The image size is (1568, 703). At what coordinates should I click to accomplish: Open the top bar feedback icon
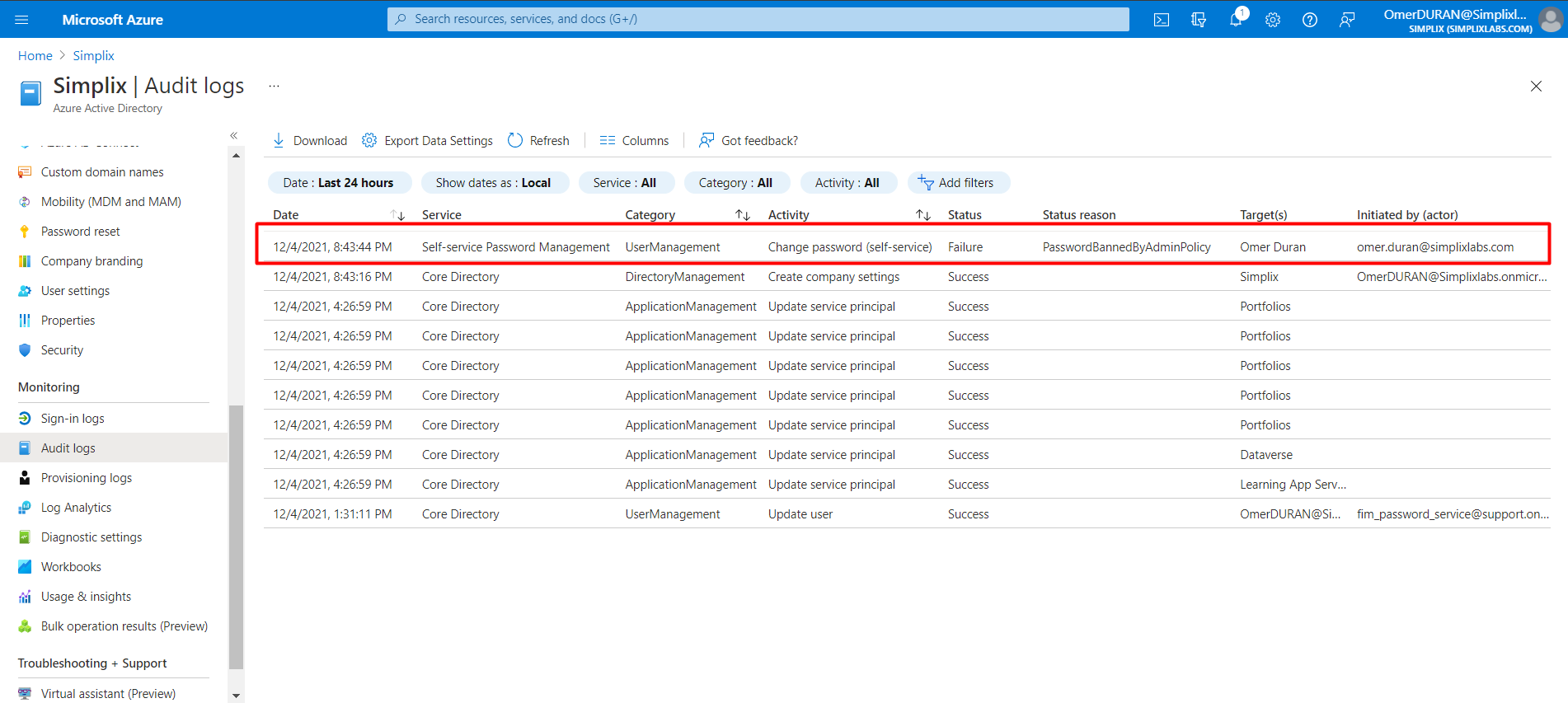(x=1347, y=20)
